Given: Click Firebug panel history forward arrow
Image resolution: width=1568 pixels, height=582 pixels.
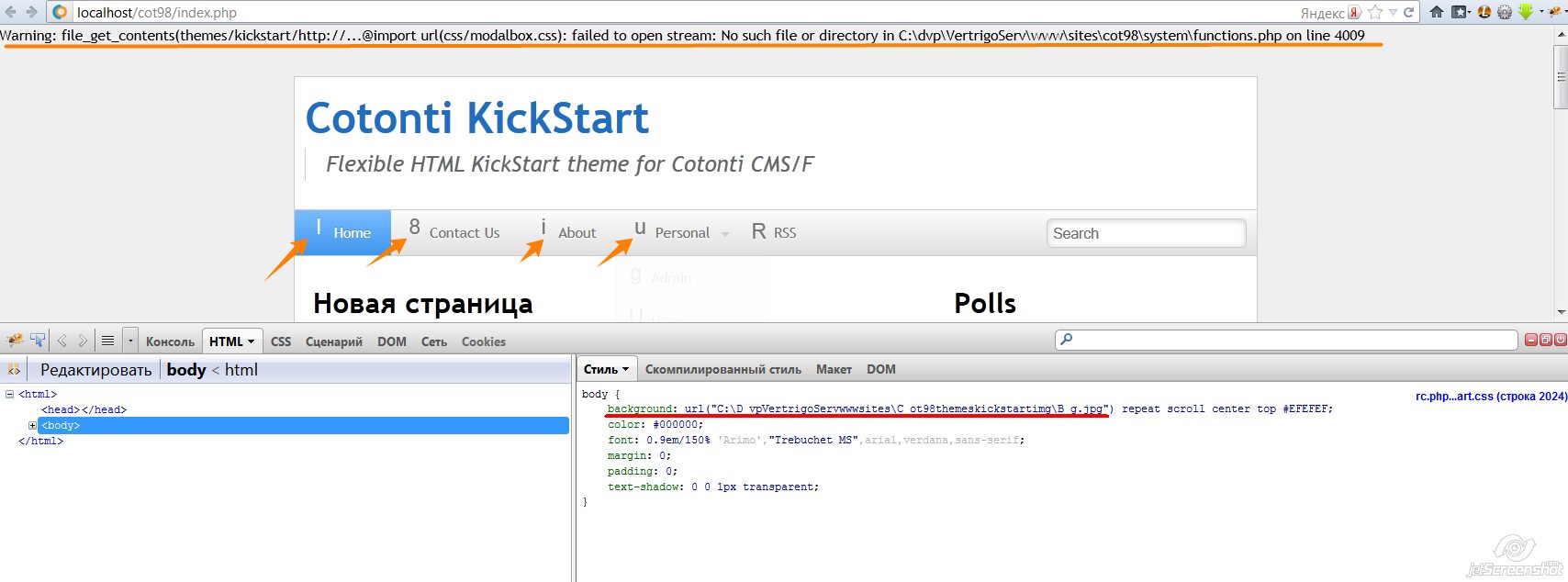Looking at the screenshot, I should [x=83, y=341].
